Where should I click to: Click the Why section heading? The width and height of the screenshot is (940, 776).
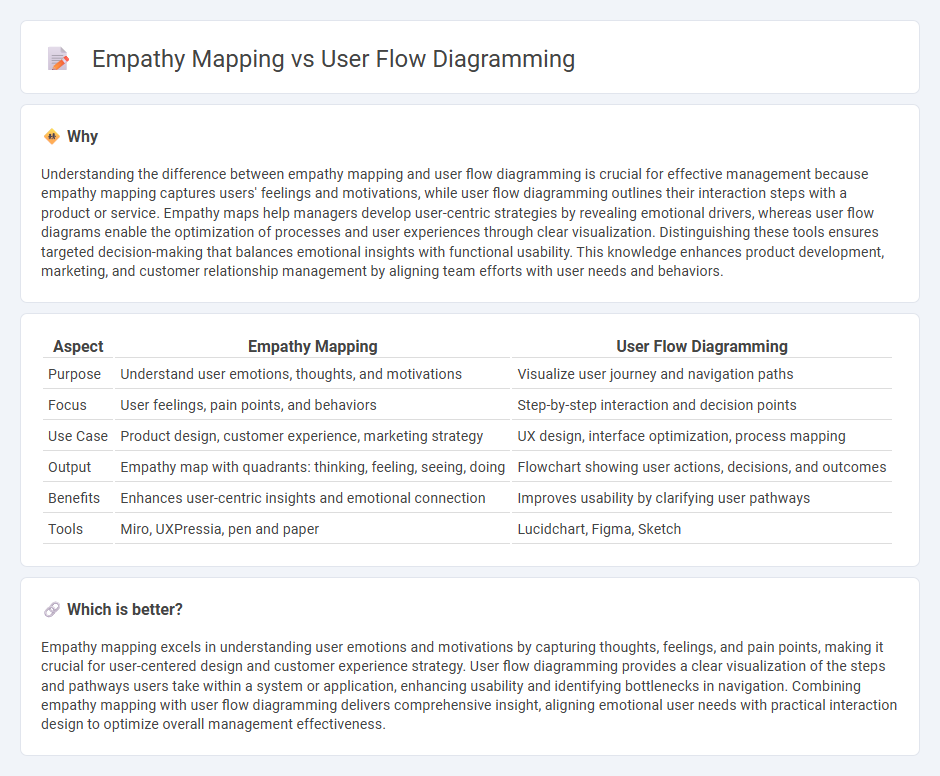point(83,137)
